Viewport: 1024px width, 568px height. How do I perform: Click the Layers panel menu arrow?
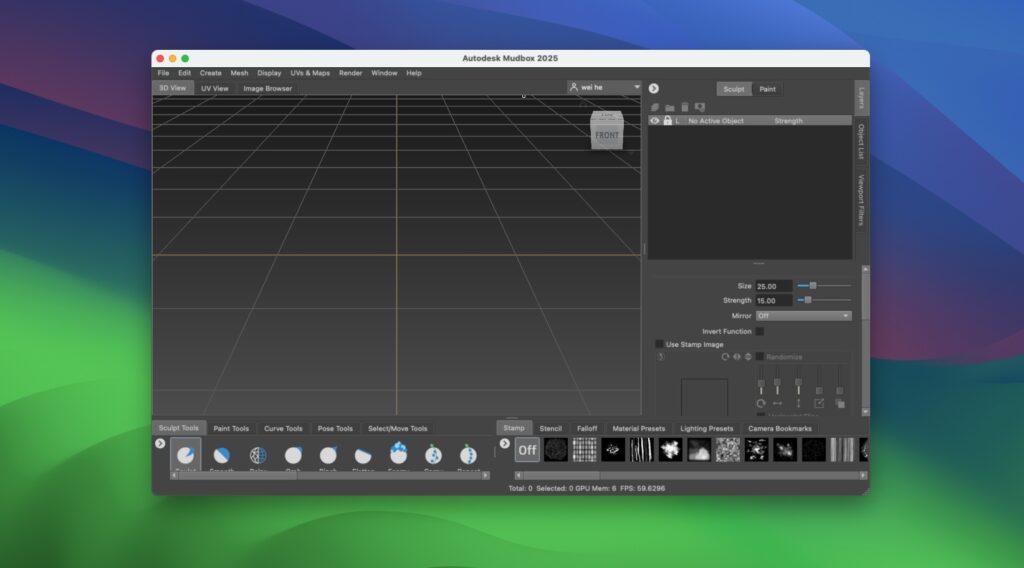(x=654, y=89)
